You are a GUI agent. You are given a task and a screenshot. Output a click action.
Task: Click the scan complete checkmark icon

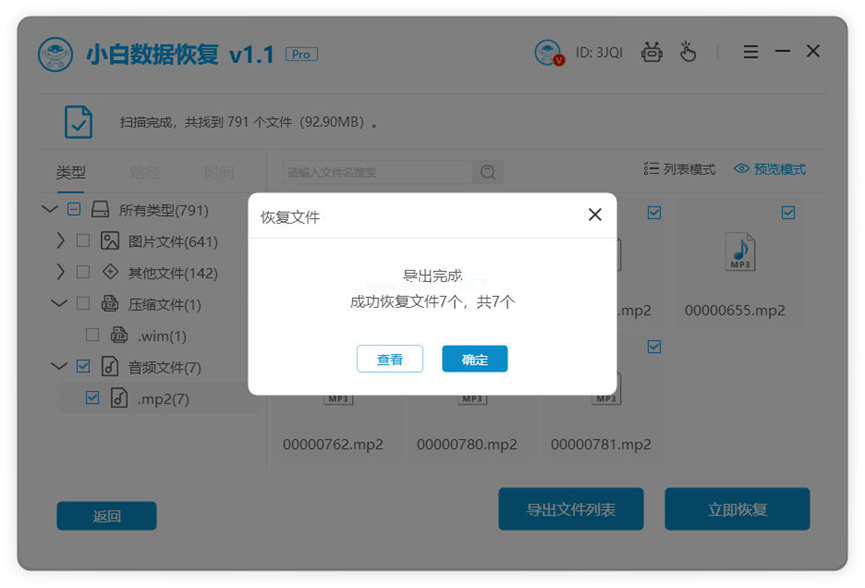(78, 120)
